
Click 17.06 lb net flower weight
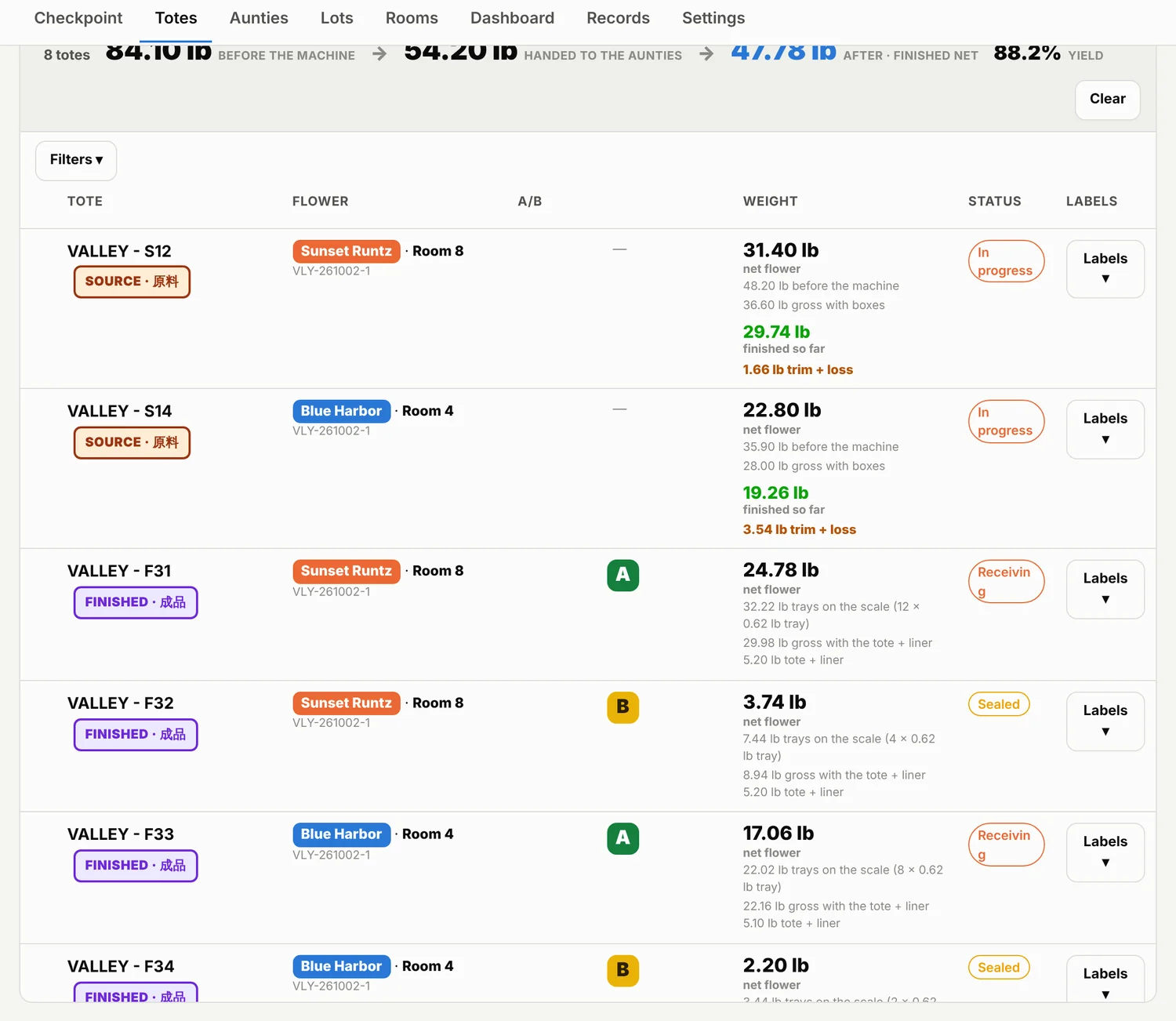pyautogui.click(x=779, y=833)
